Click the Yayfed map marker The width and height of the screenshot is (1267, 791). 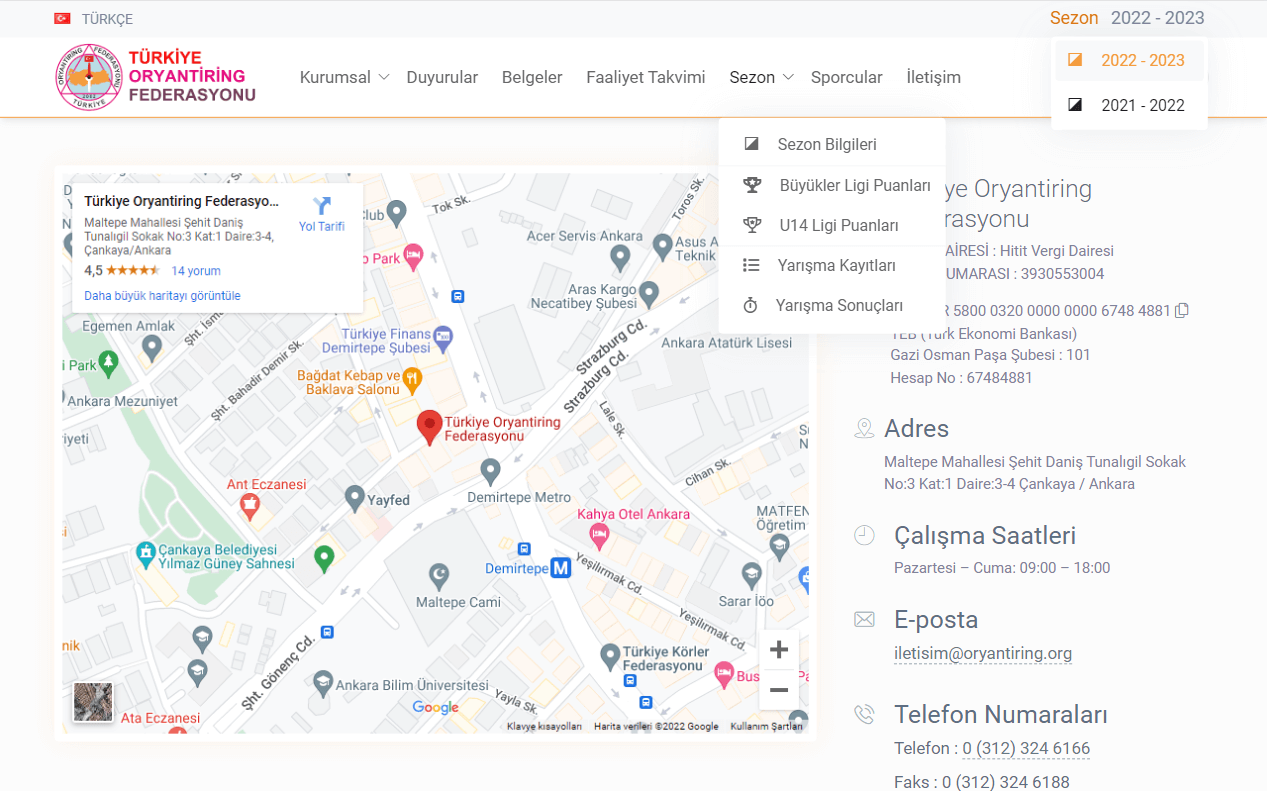click(354, 496)
